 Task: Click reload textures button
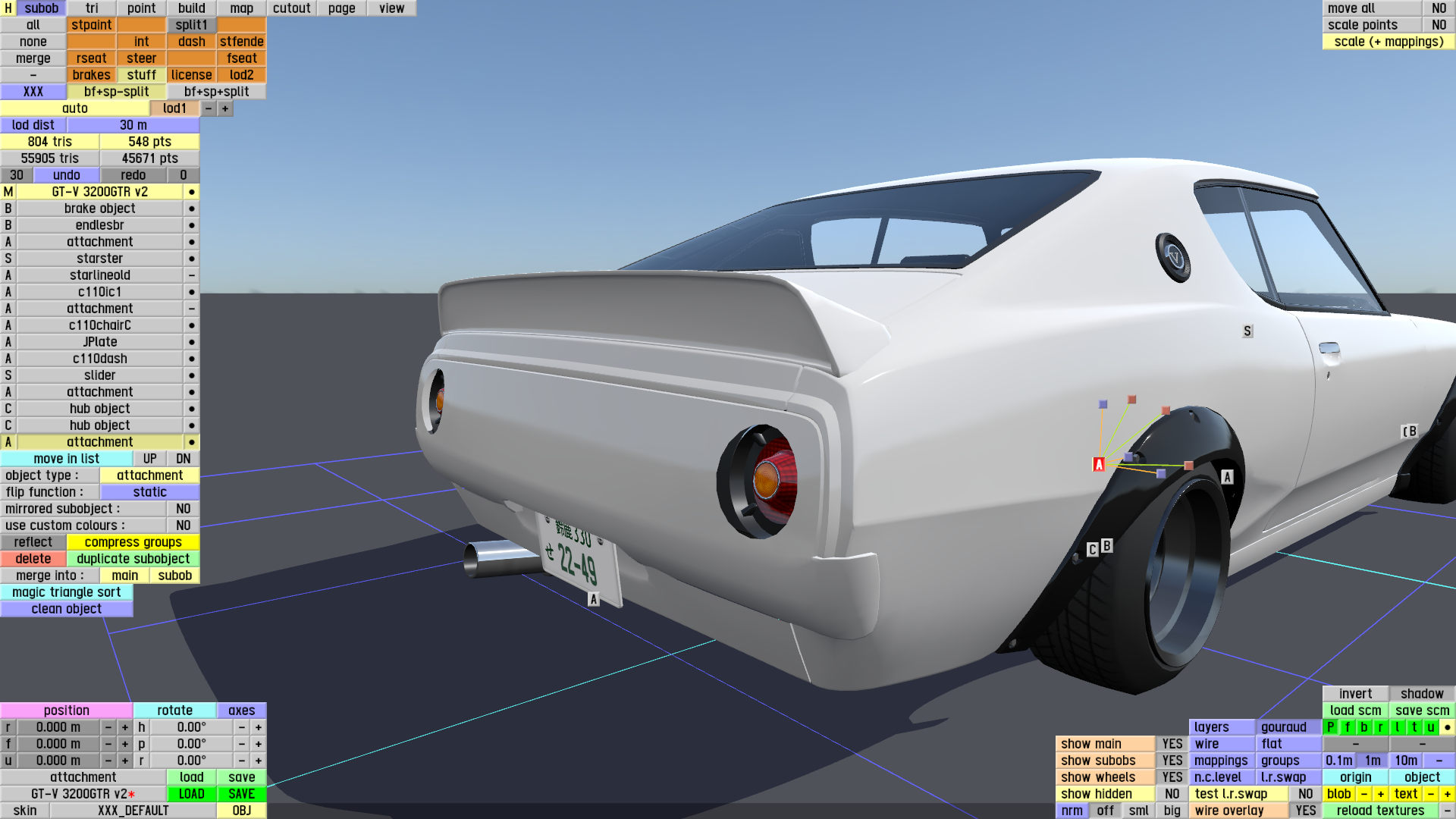point(1380,811)
